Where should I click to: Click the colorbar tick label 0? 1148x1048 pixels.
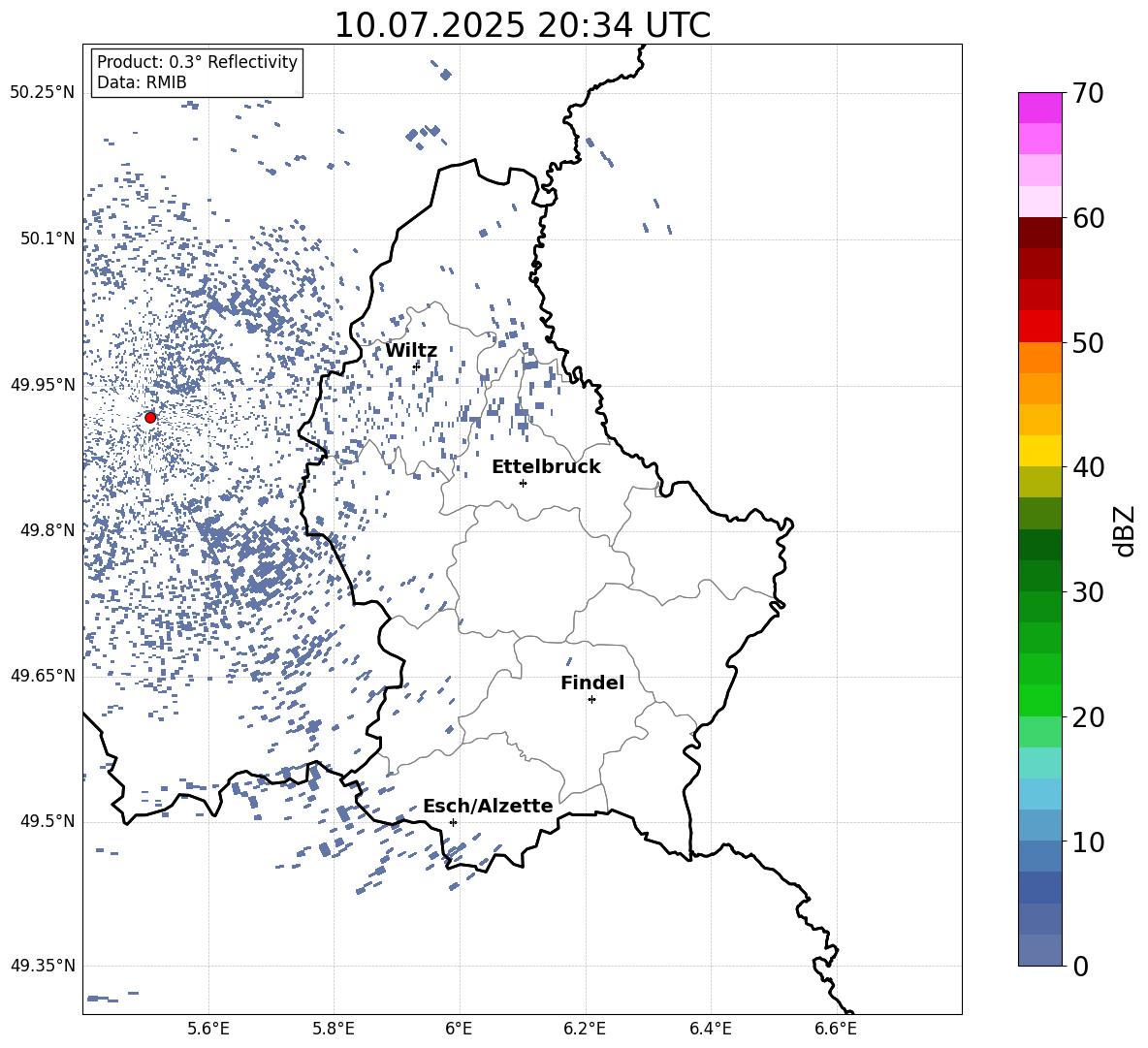point(1080,966)
